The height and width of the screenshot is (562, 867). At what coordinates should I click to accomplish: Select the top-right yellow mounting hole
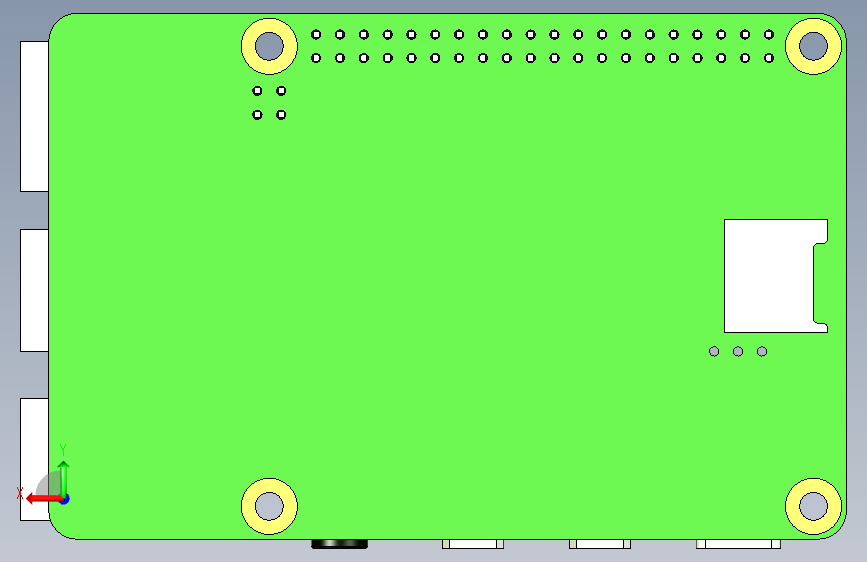[x=813, y=46]
